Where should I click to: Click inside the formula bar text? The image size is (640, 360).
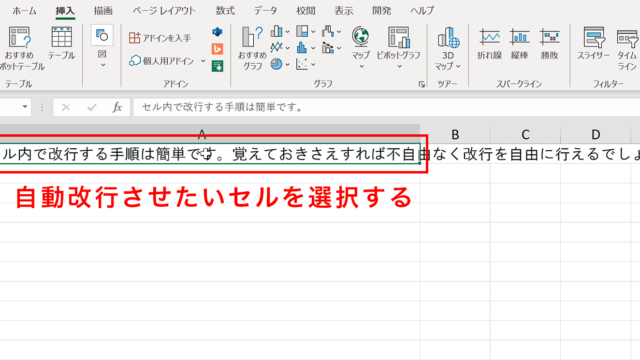387,107
